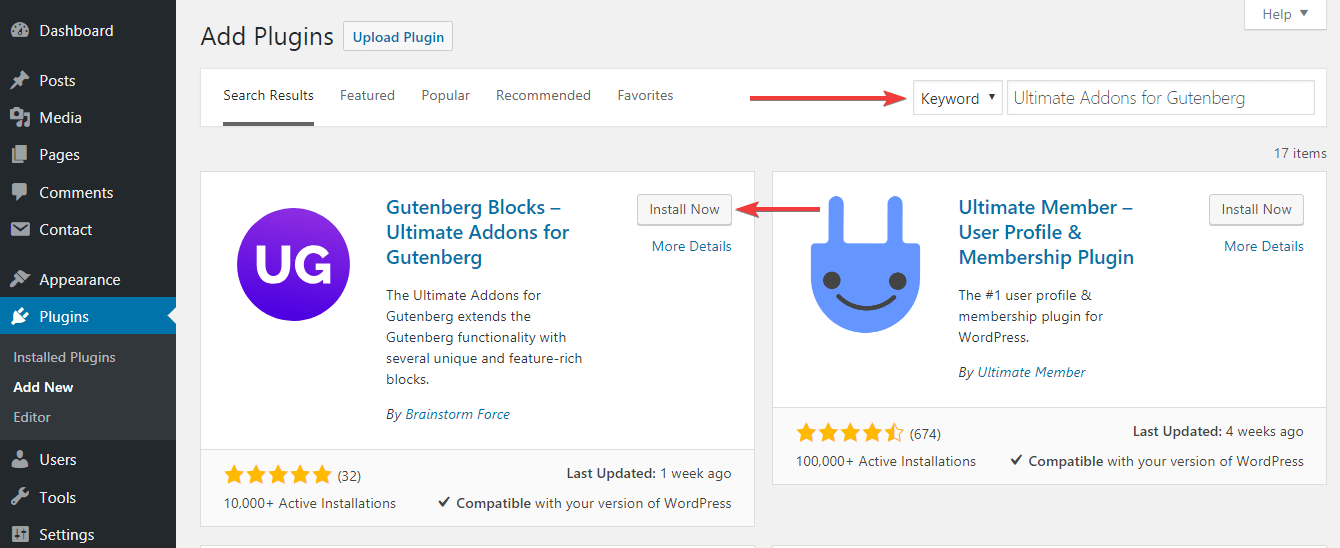
Task: Click the Users icon in sidebar
Action: [x=20, y=460]
